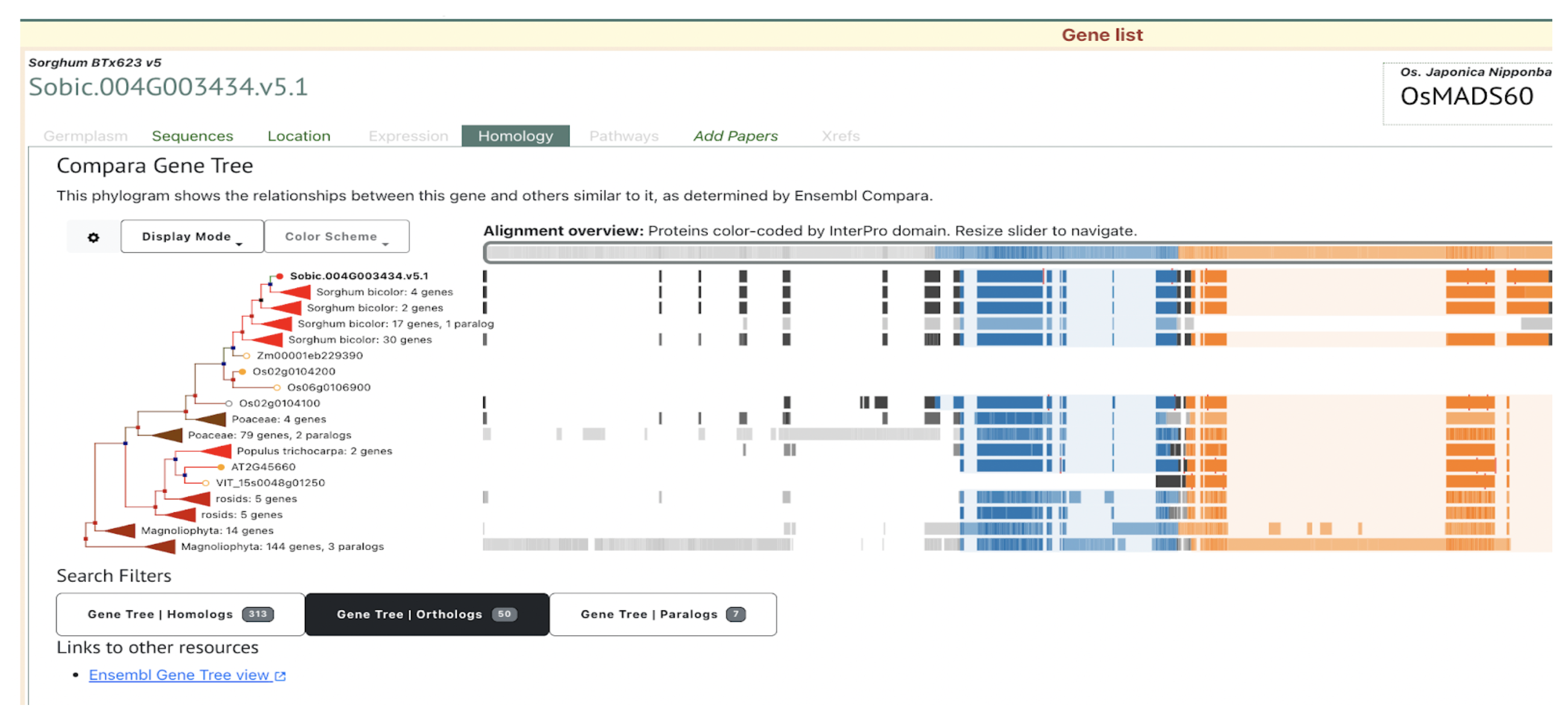Viewport: 1568px width, 711px height.
Task: Expand Magnoliophyta: 144 genes, 3 paralogs triangle
Action: (160, 547)
